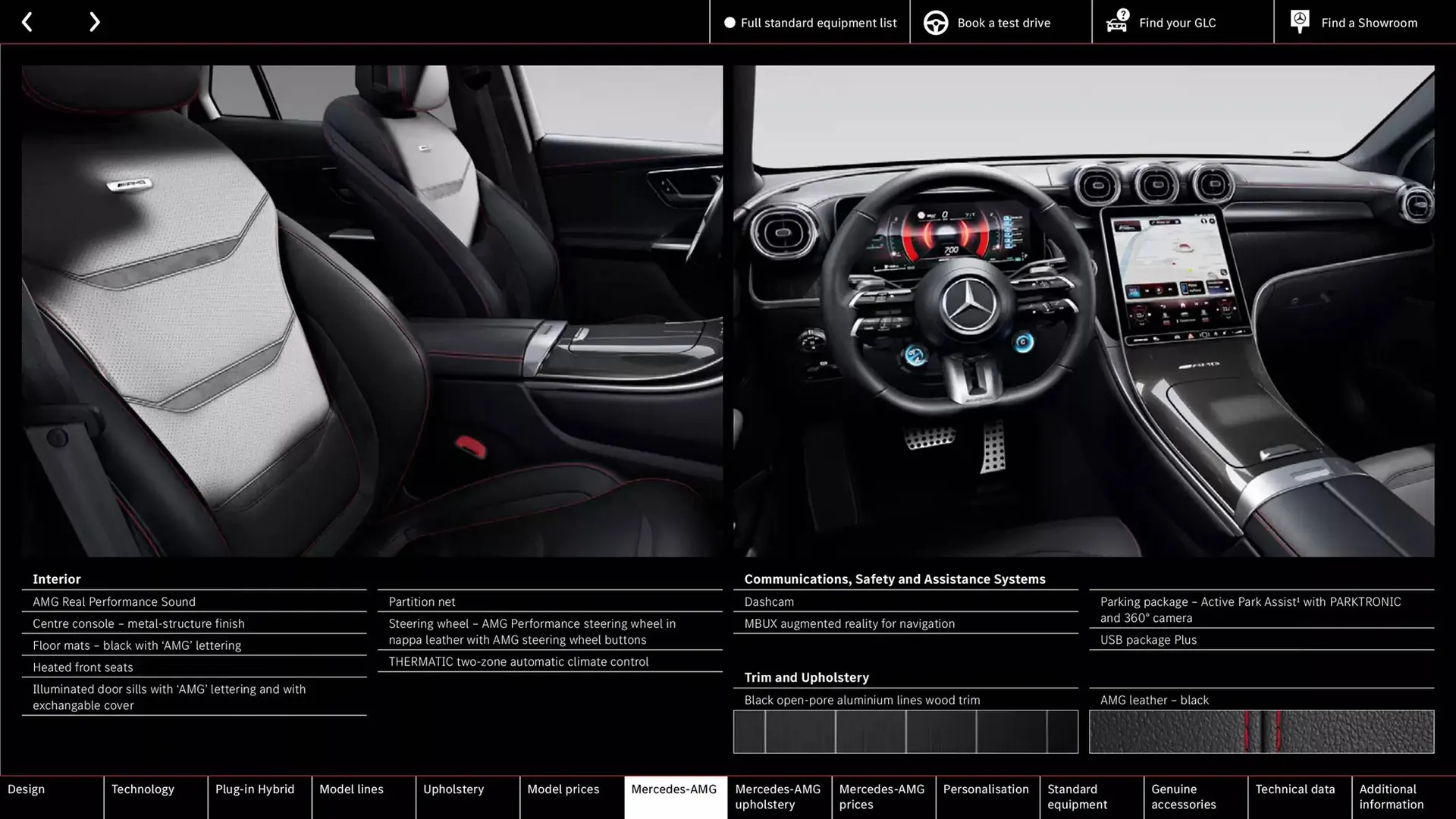This screenshot has height=819, width=1456.
Task: Click 'Heated front seats' row
Action: pos(194,667)
